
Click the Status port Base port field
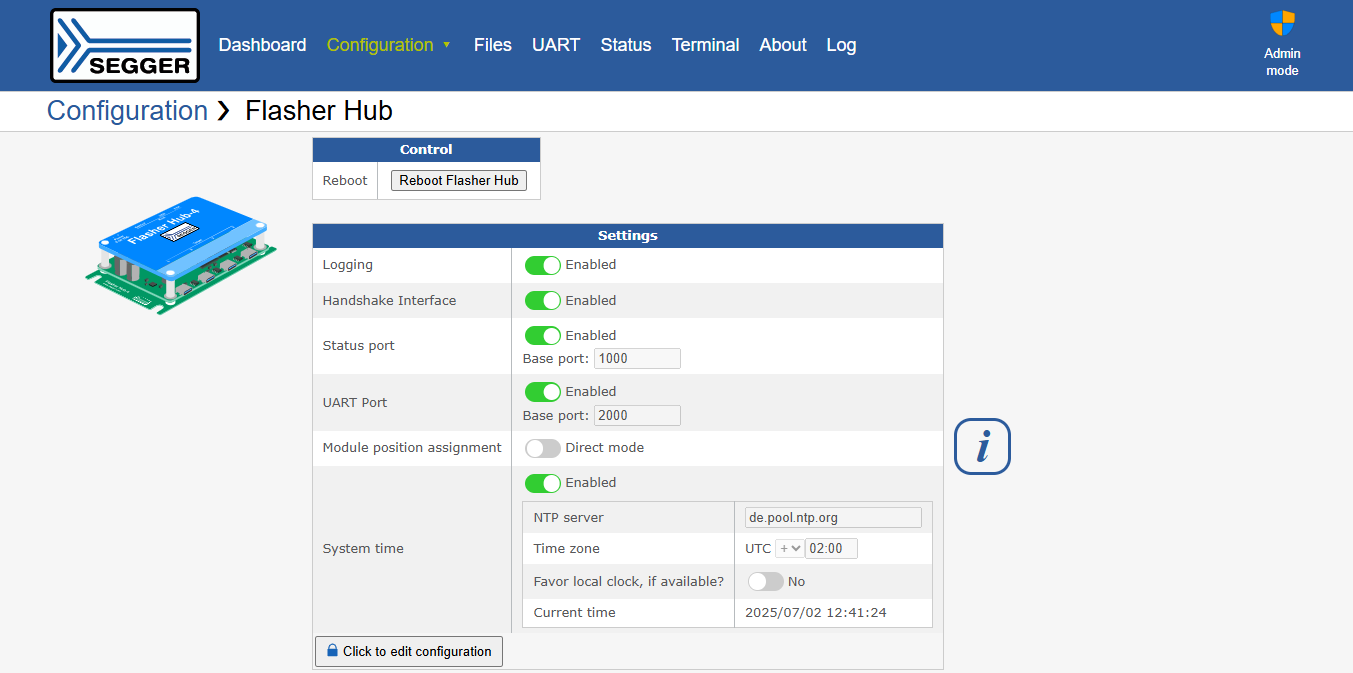[637, 359]
